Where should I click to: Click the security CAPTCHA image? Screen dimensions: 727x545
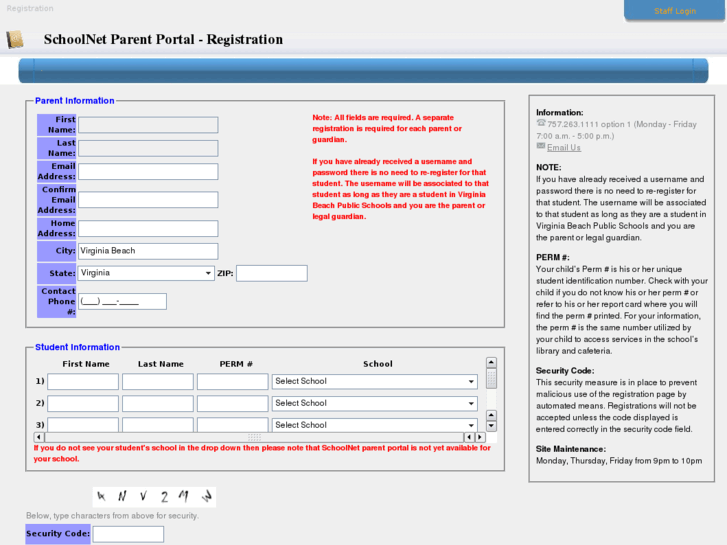(x=154, y=497)
